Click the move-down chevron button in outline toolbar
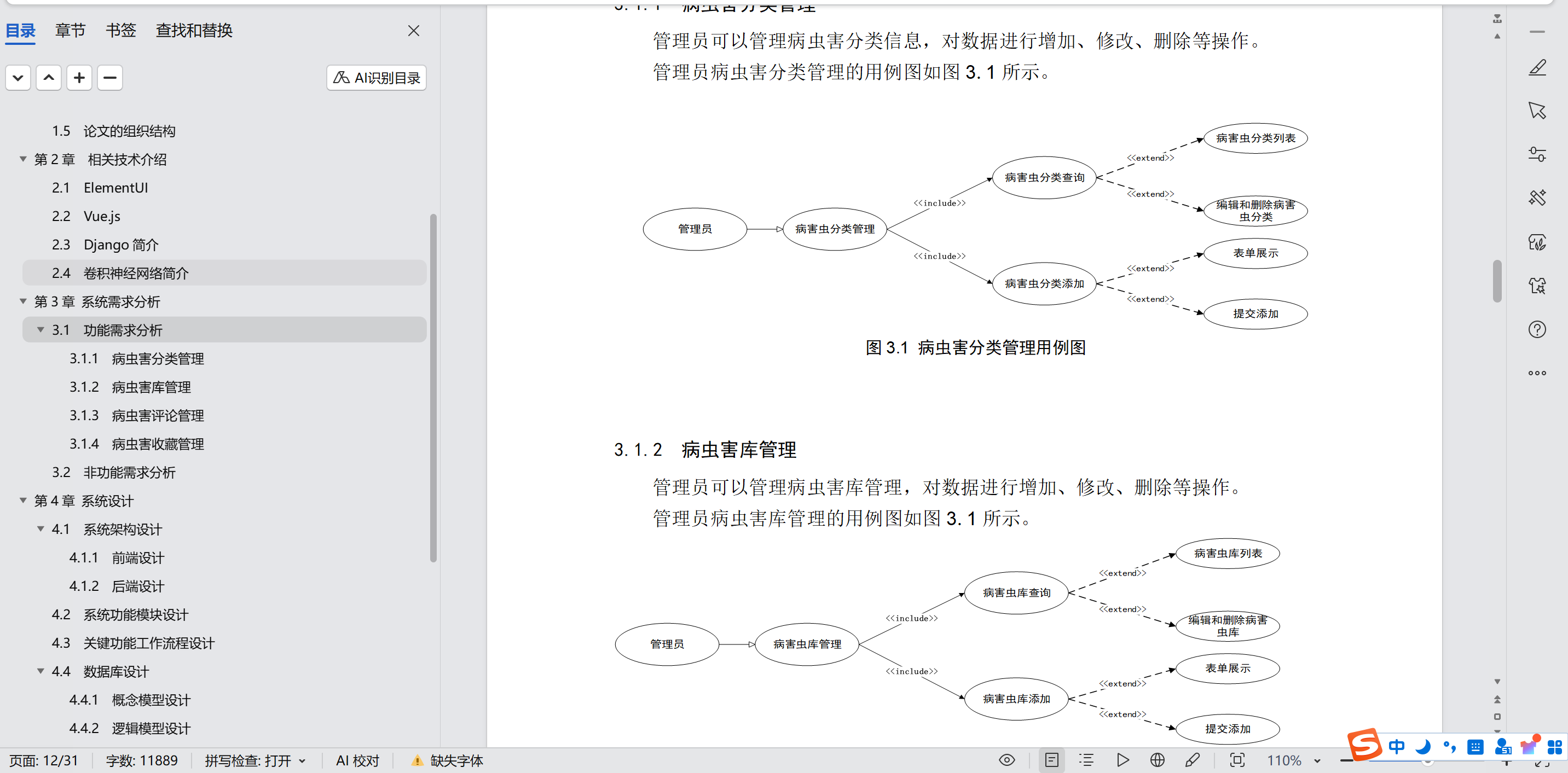 pyautogui.click(x=18, y=78)
